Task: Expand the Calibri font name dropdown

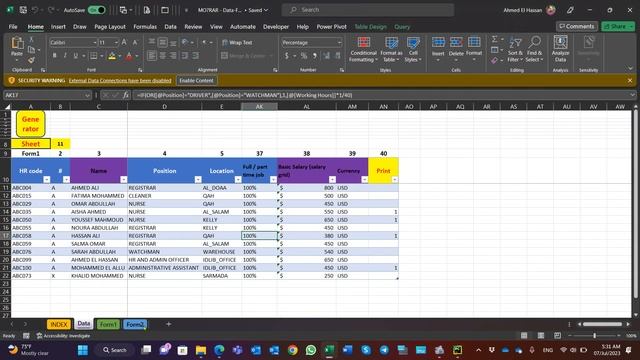Action: point(94,42)
